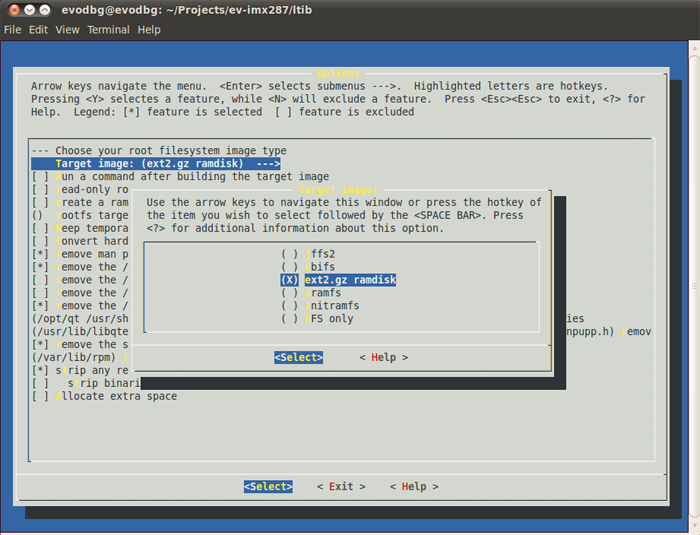Select the jffs2 target image option
The image size is (700, 535).
(x=320, y=254)
